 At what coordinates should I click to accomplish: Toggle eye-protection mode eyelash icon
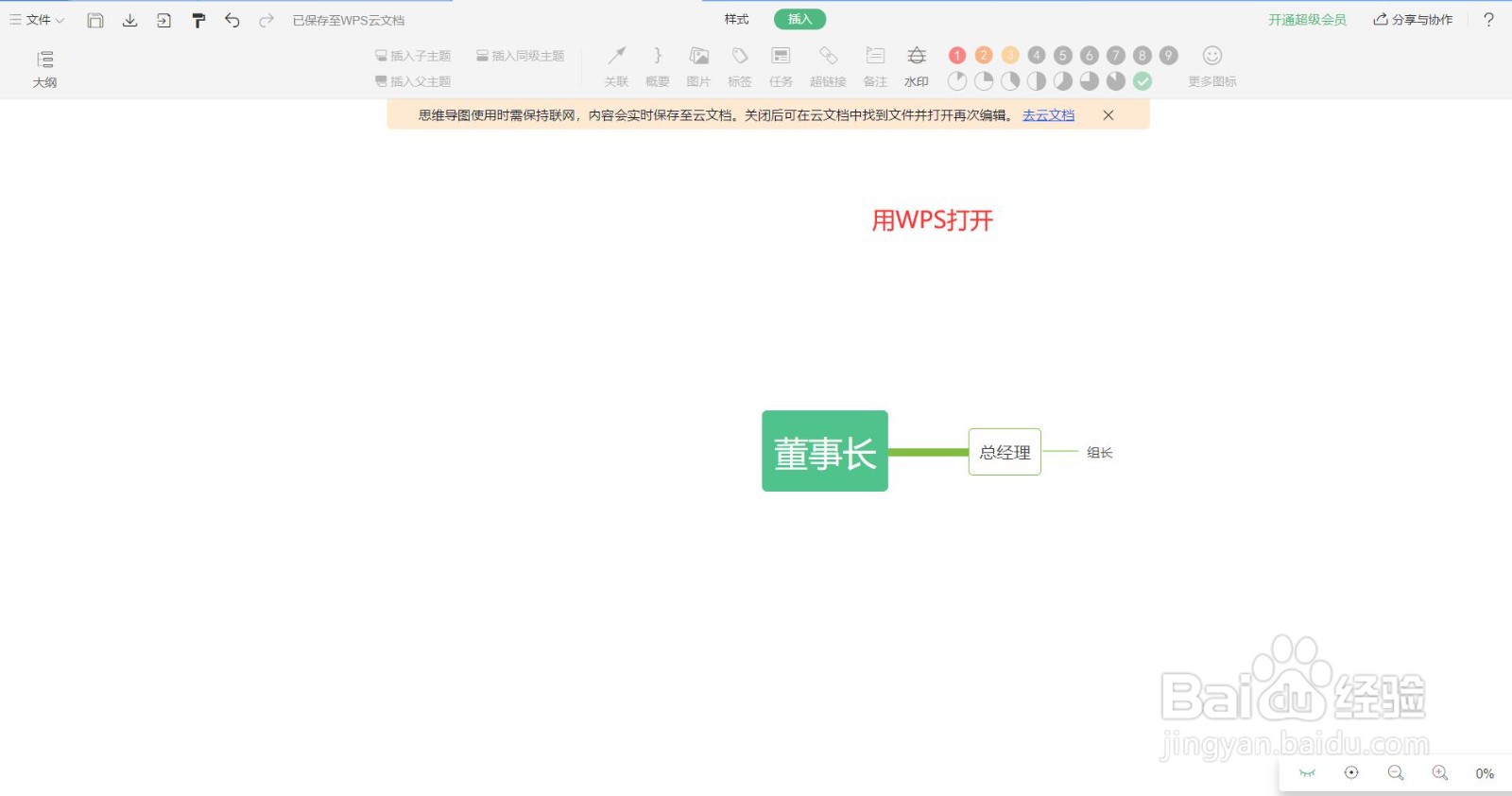click(x=1307, y=773)
